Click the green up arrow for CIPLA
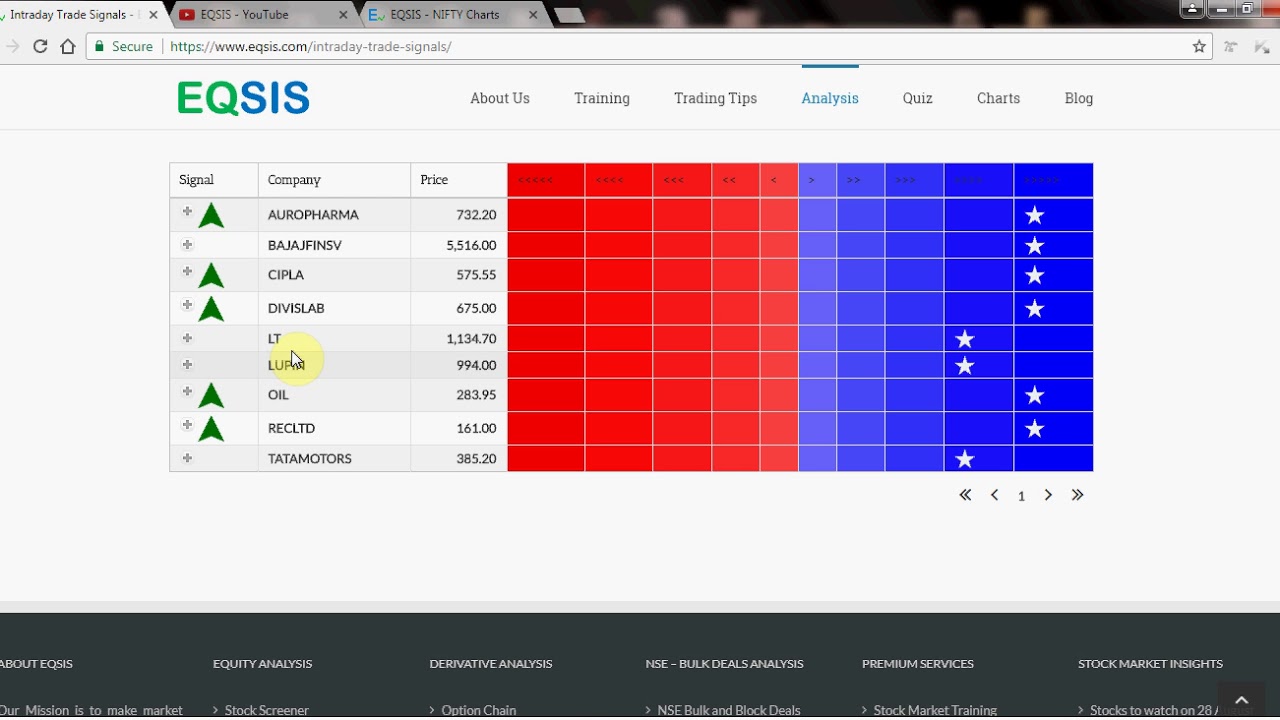Viewport: 1280px width, 720px height. [x=211, y=275]
